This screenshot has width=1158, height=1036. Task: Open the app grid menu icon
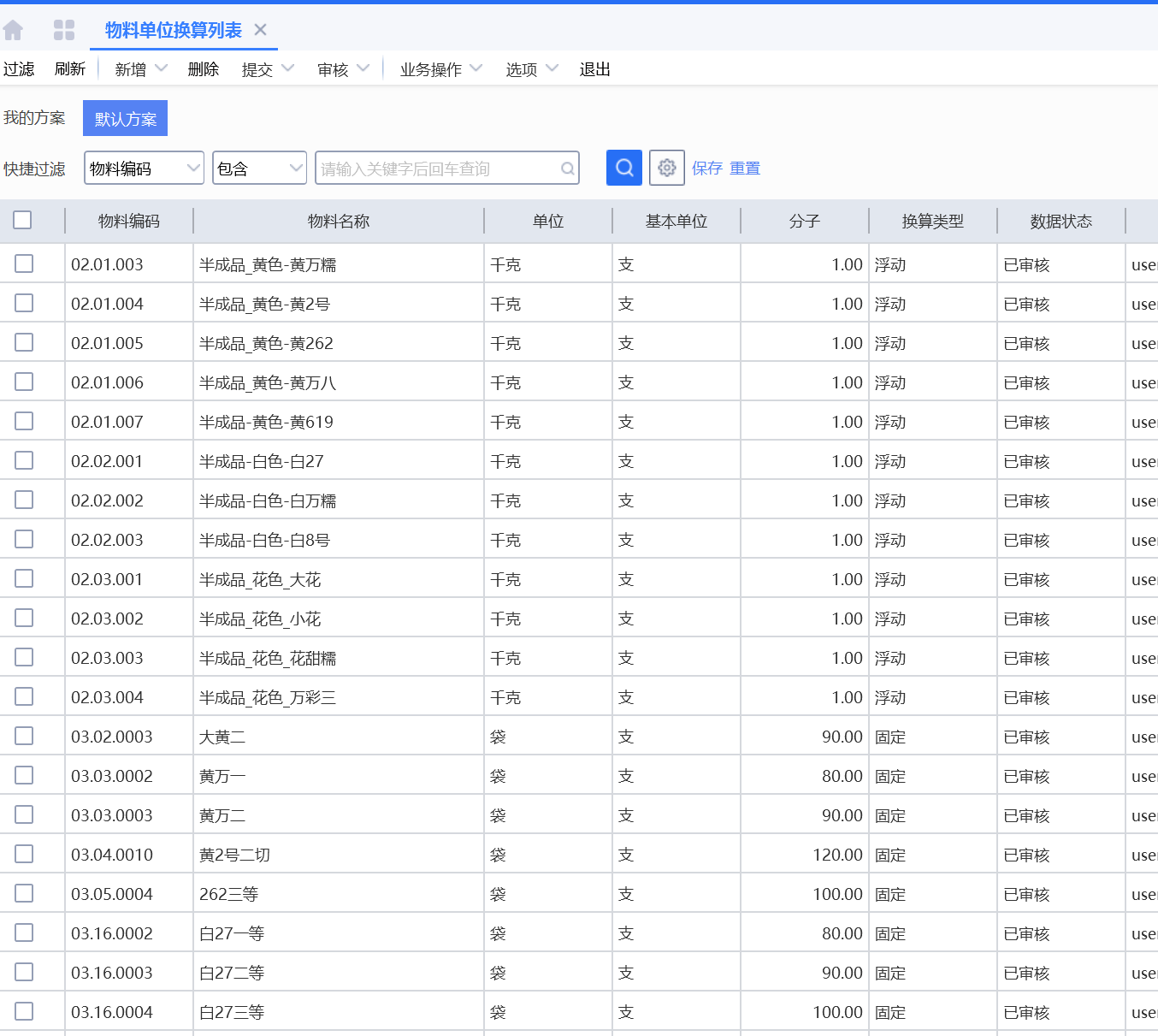click(64, 31)
